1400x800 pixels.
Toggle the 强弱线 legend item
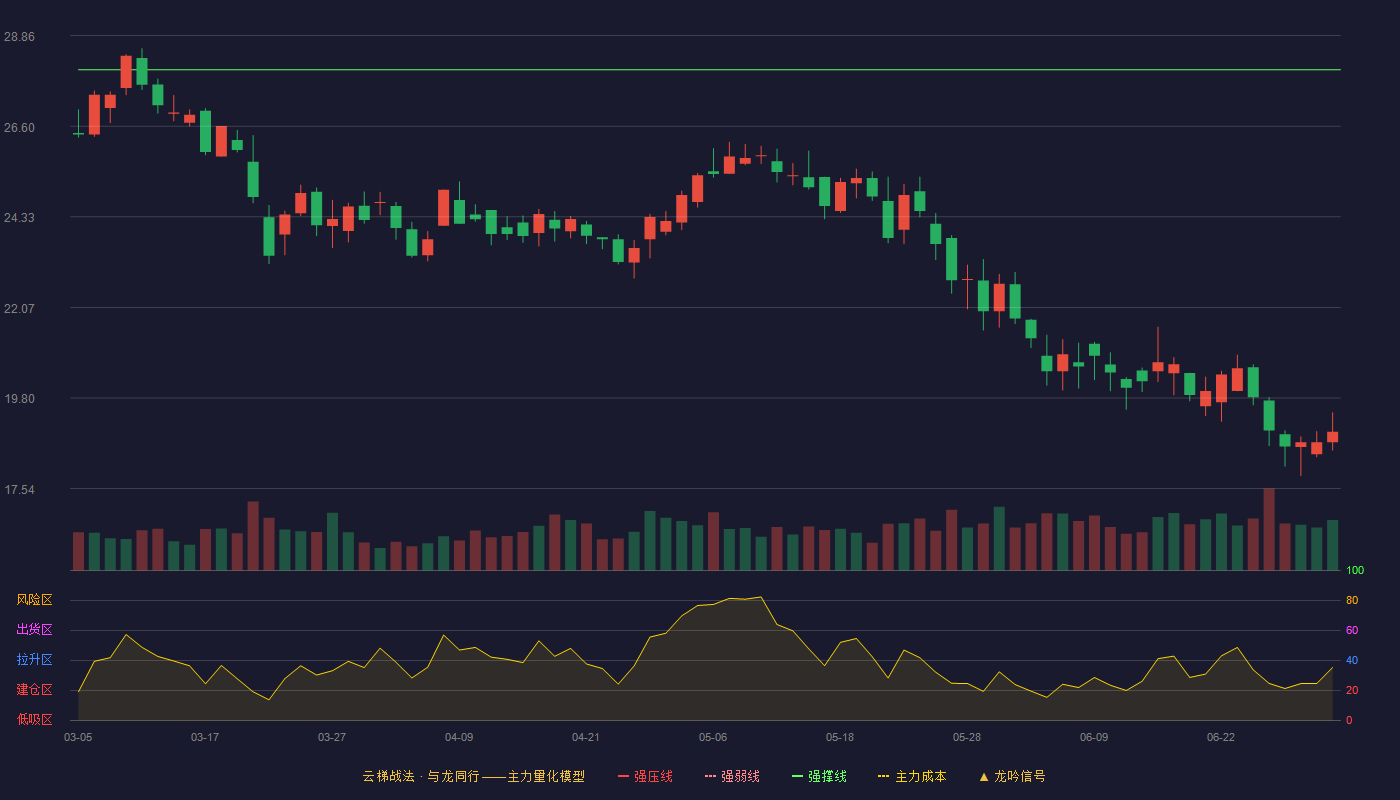point(732,776)
